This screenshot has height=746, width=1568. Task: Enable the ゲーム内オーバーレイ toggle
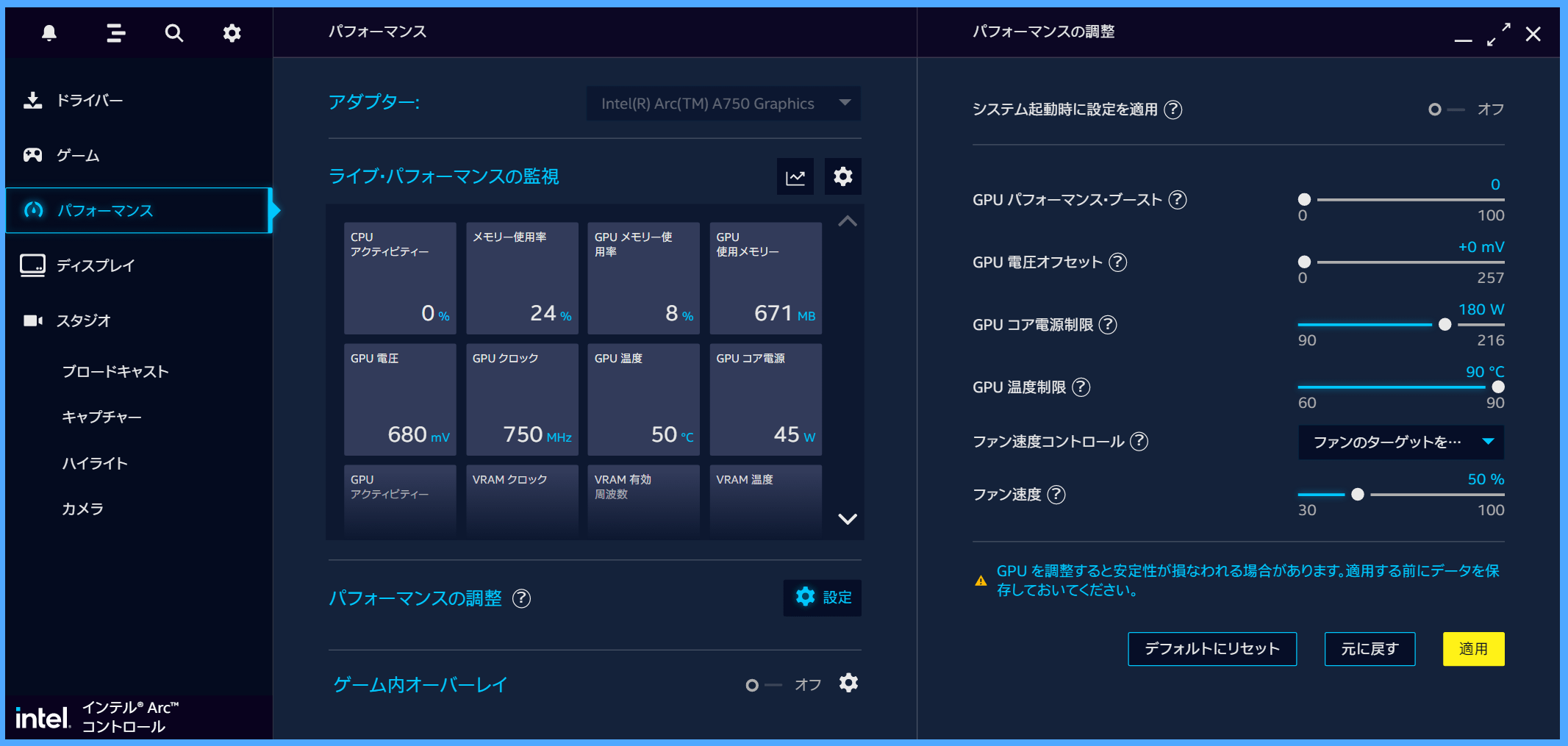pyautogui.click(x=762, y=685)
